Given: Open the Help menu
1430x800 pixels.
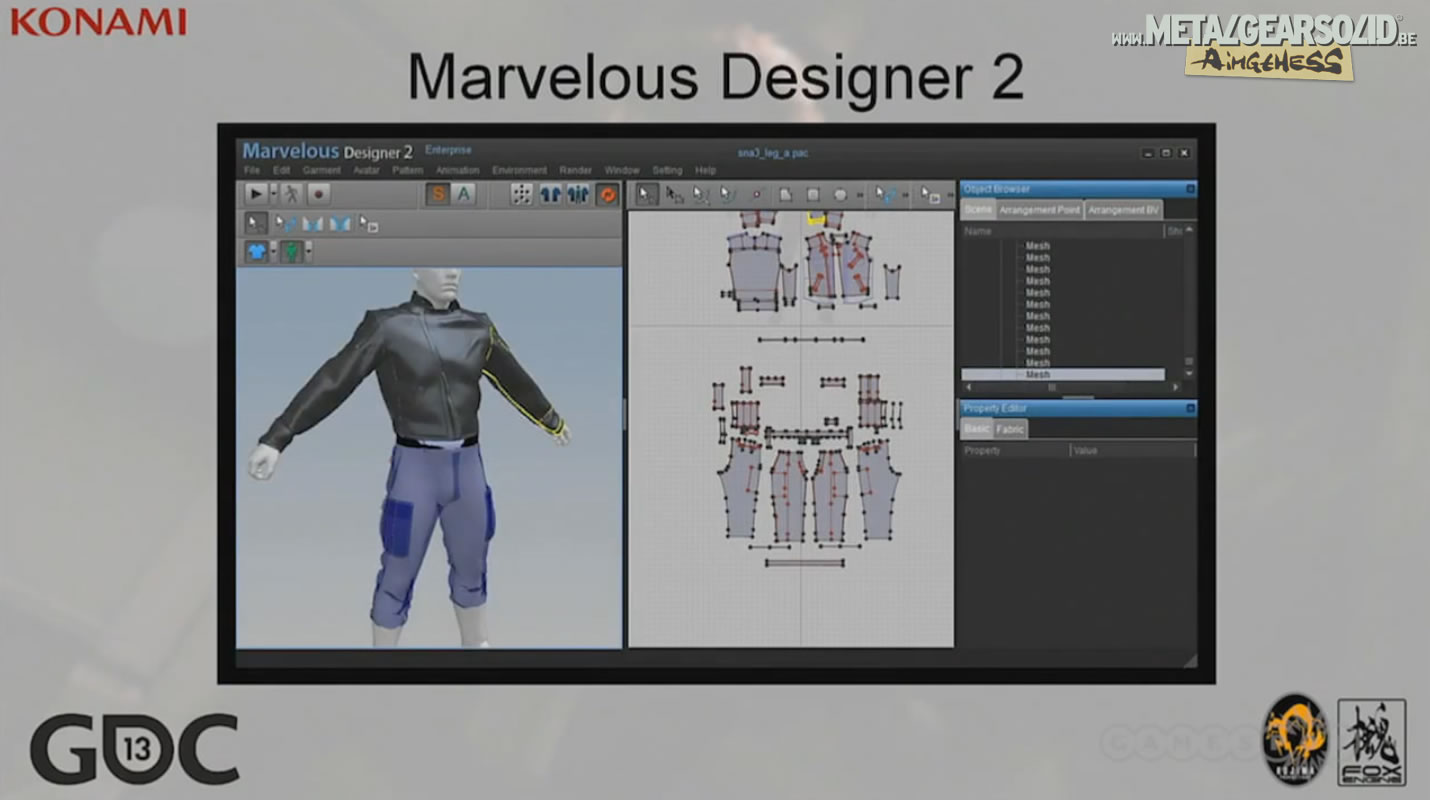Looking at the screenshot, I should (x=706, y=170).
